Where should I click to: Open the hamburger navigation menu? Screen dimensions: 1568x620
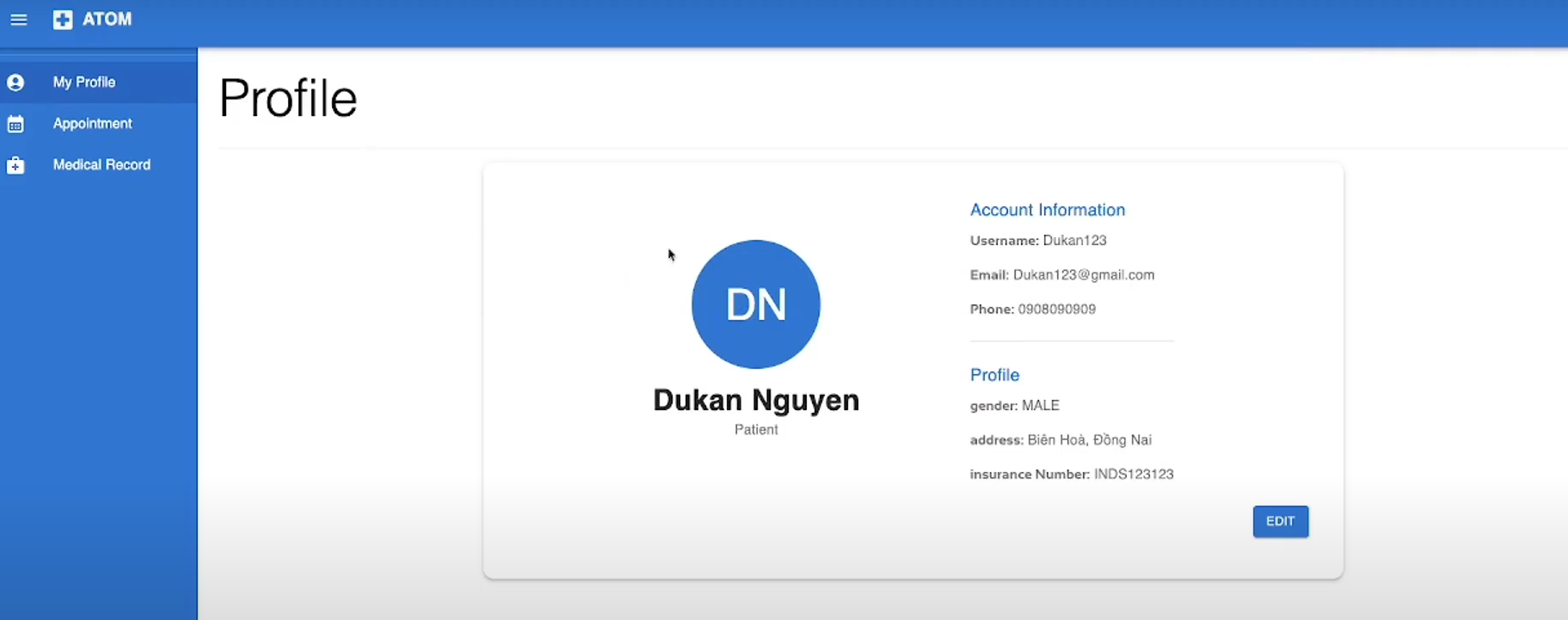coord(18,20)
